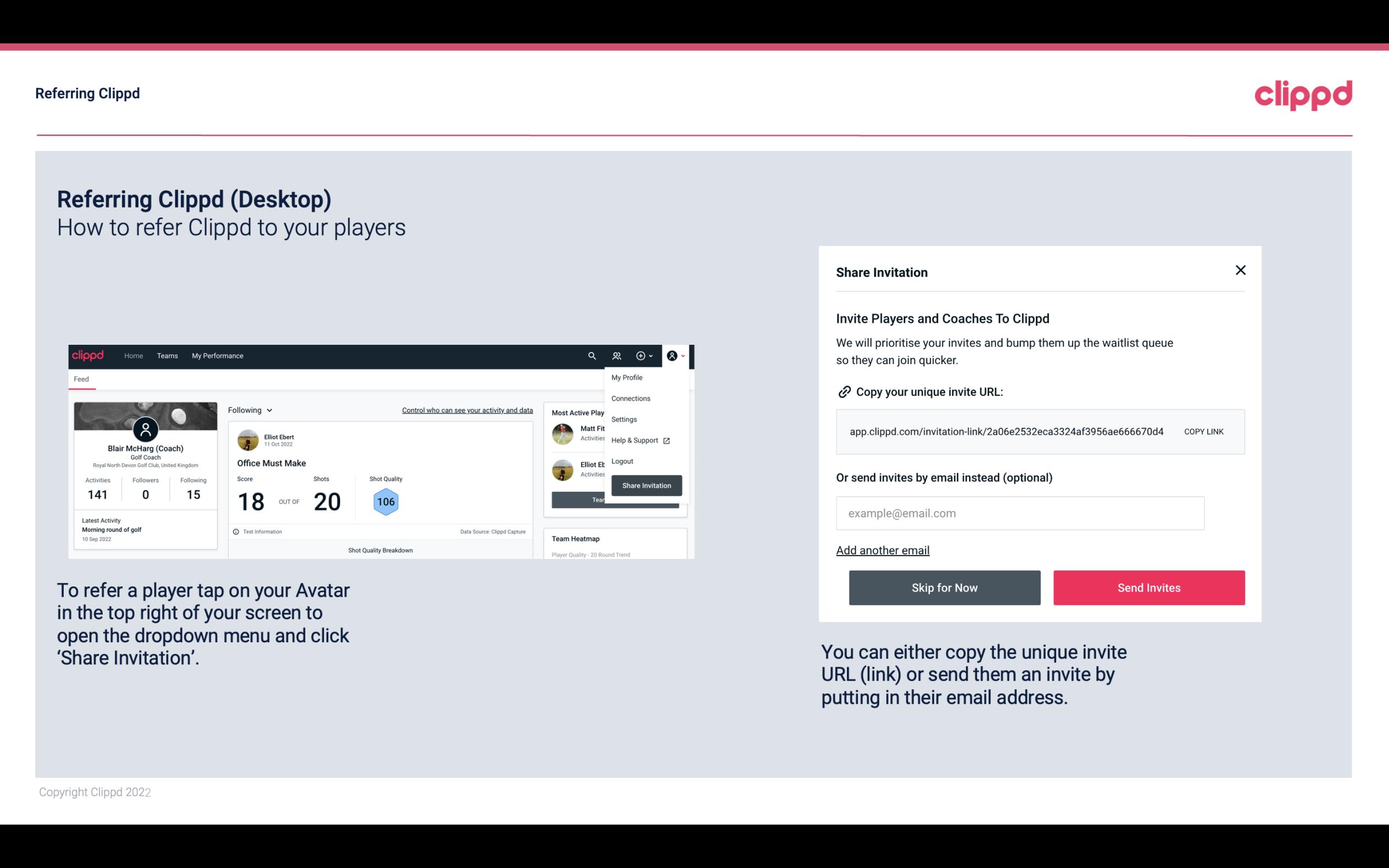Click the email input field in Share Invitation
This screenshot has width=1389, height=868.
pos(1020,513)
